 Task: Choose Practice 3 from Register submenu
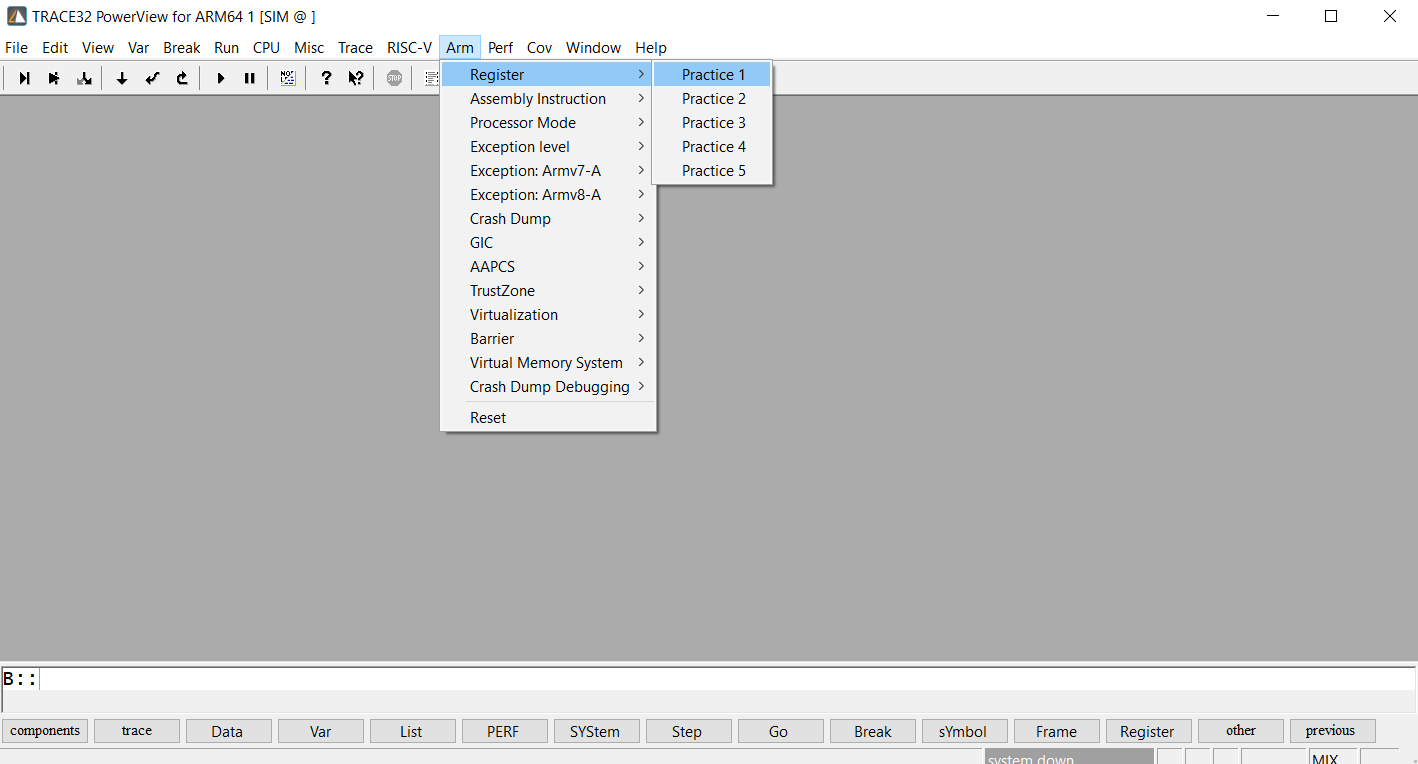(712, 123)
